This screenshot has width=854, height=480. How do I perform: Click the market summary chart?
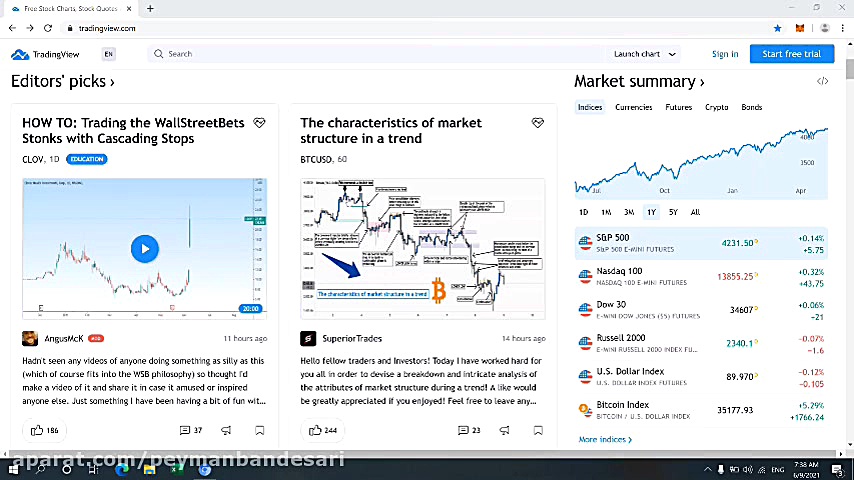tap(701, 162)
